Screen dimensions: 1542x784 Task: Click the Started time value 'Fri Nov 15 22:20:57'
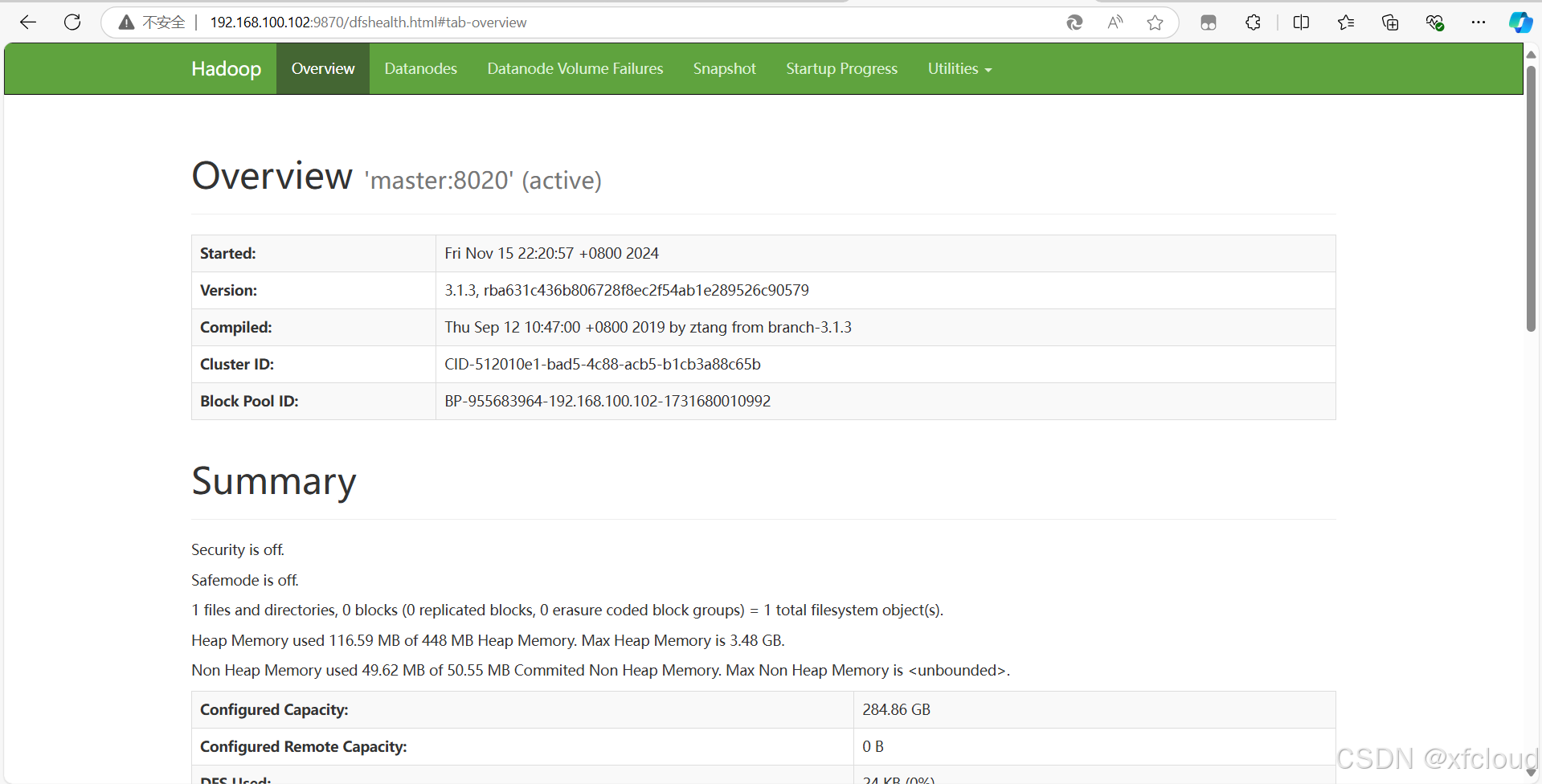coord(552,253)
